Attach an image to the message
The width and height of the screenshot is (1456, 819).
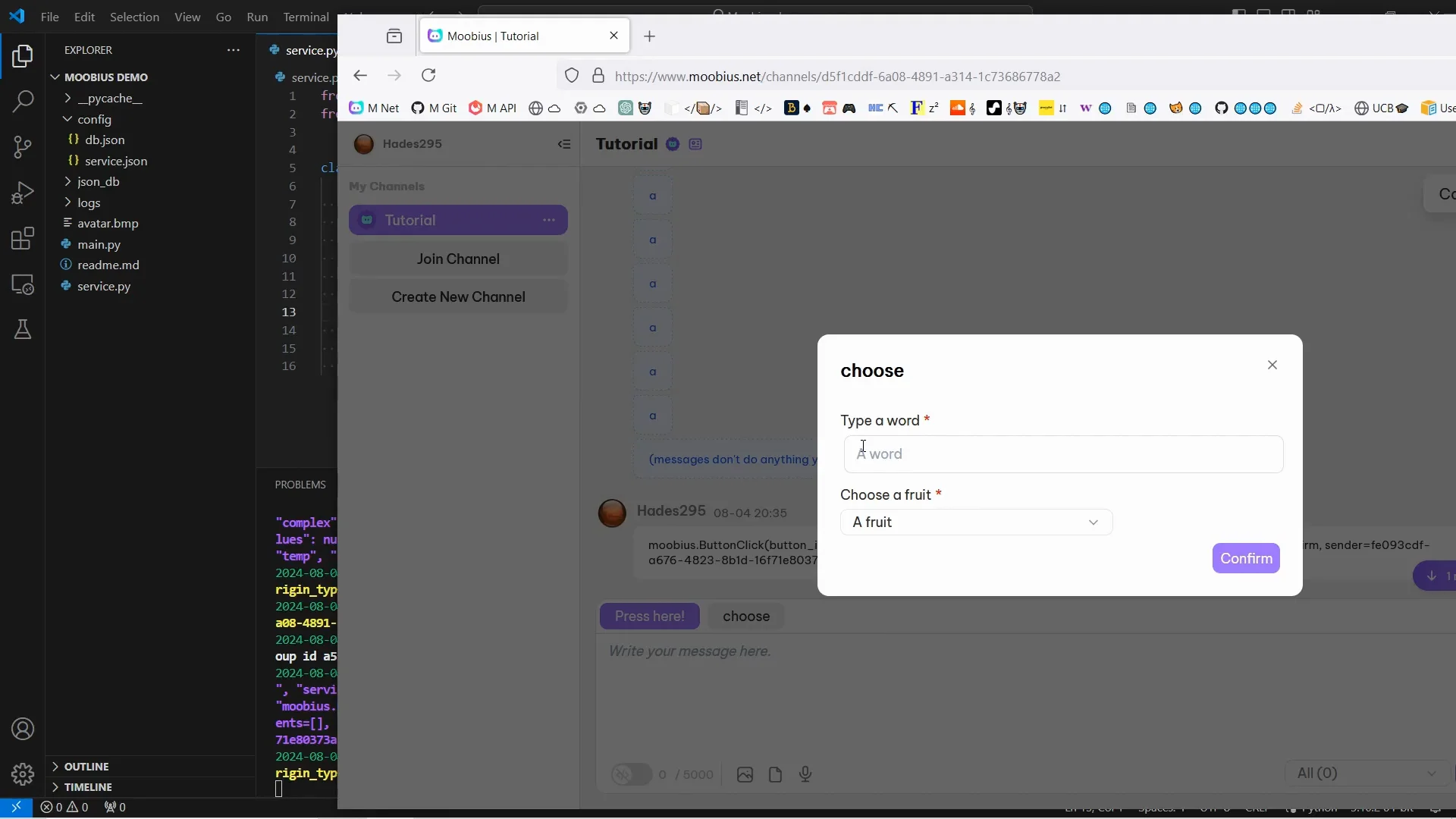click(x=745, y=774)
